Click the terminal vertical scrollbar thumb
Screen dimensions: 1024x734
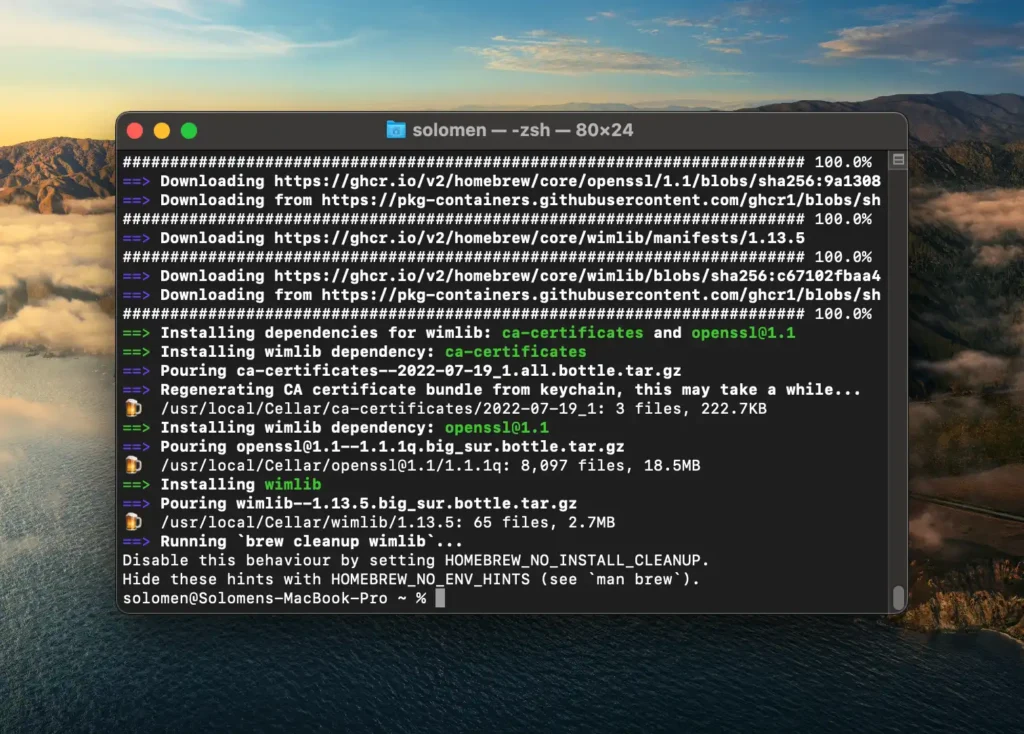[899, 597]
